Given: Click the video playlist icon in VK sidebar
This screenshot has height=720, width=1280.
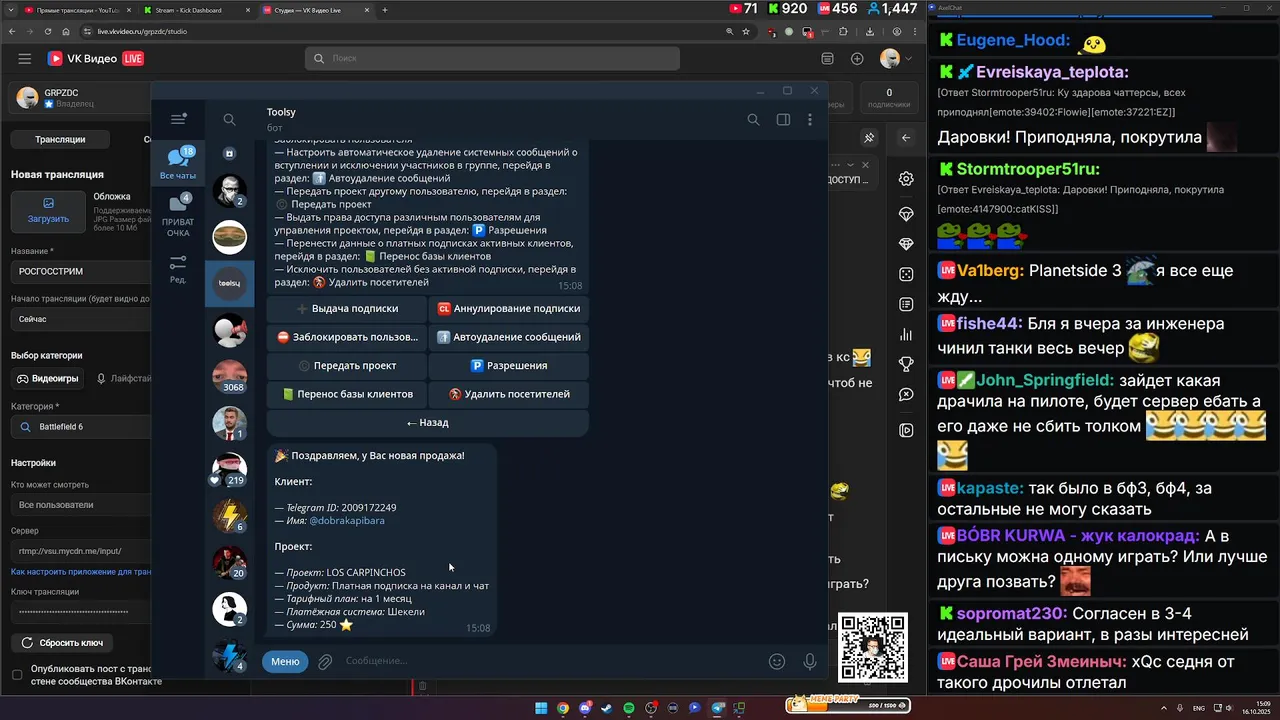Looking at the screenshot, I should [906, 431].
